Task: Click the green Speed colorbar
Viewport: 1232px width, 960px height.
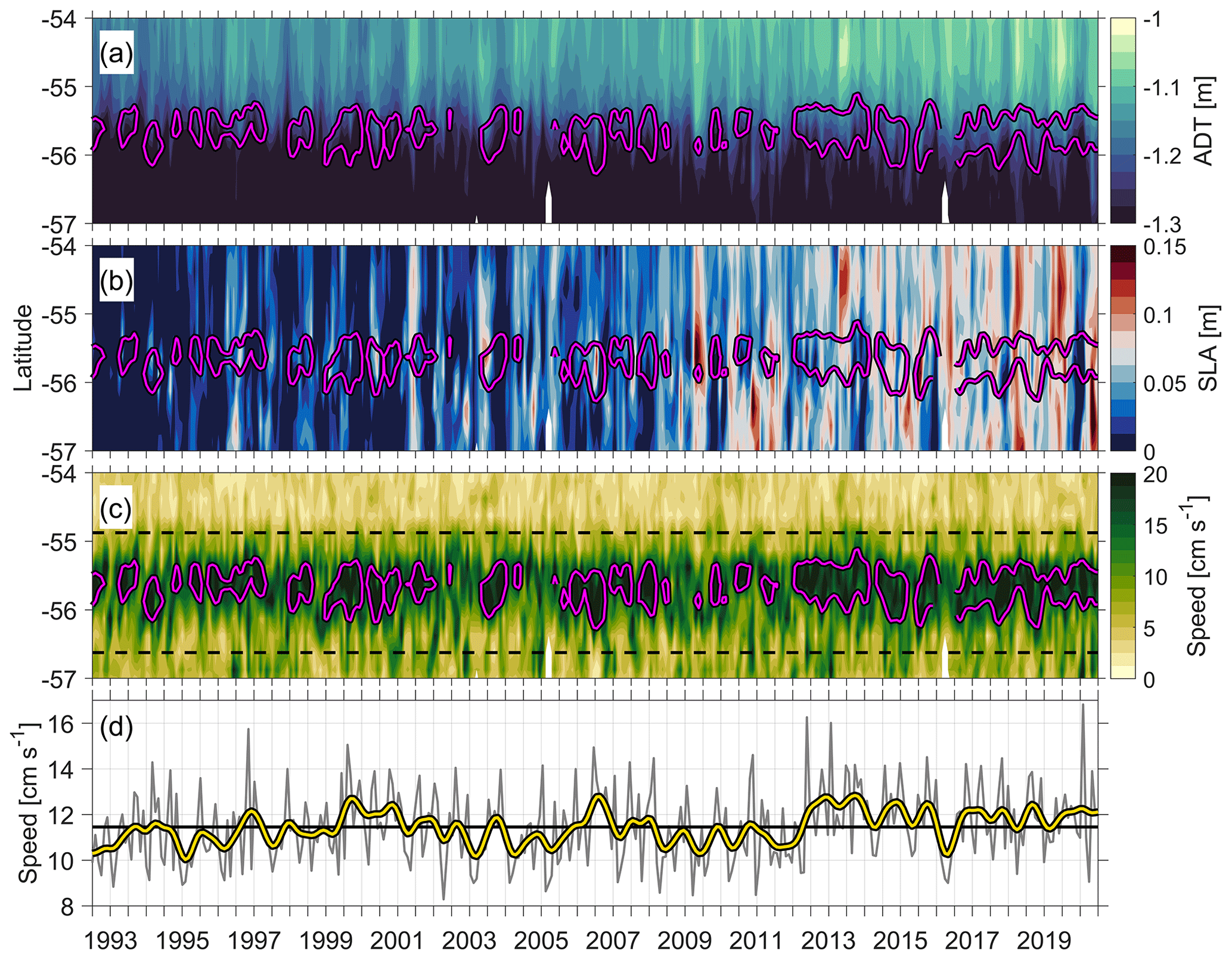Action: (x=1122, y=575)
